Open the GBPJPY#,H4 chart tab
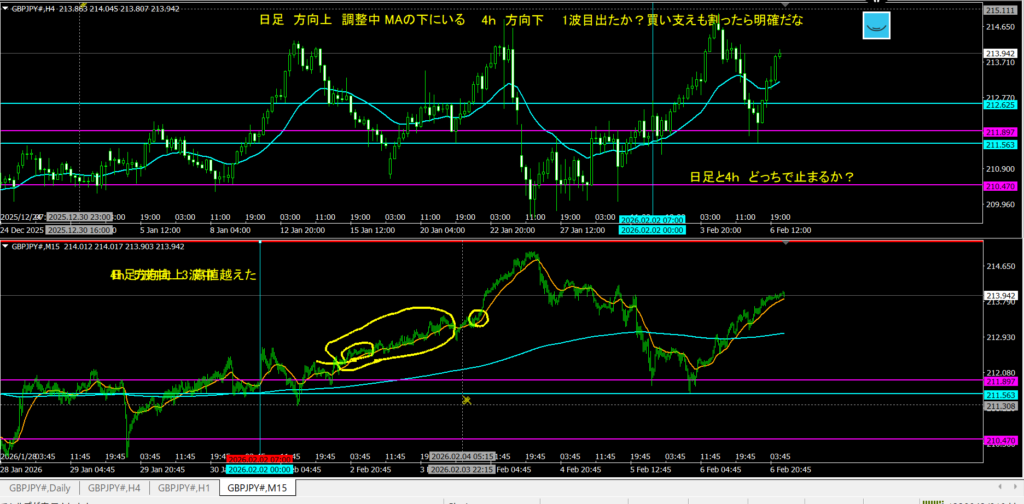The image size is (1024, 504). click(114, 488)
